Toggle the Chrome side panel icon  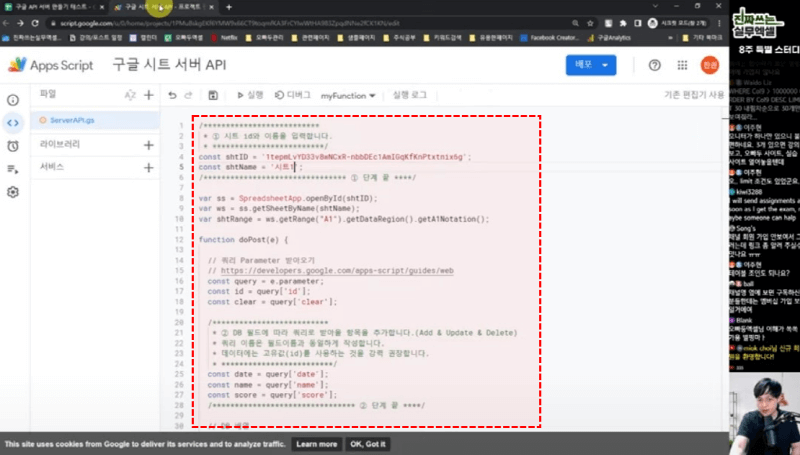638,23
